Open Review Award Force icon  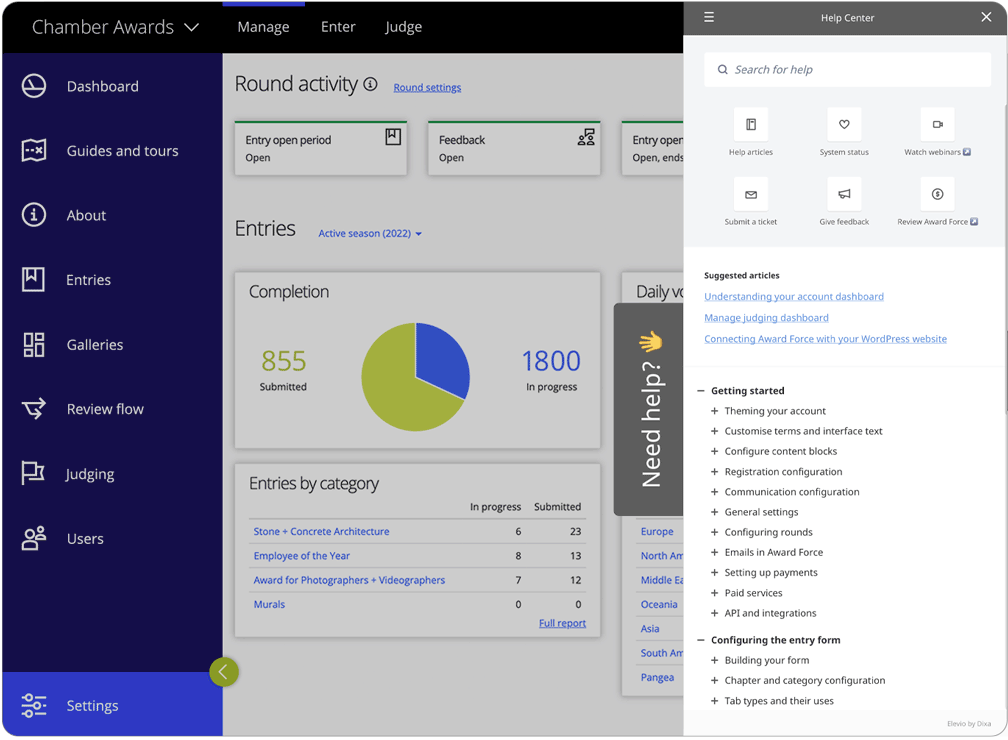(x=937, y=194)
